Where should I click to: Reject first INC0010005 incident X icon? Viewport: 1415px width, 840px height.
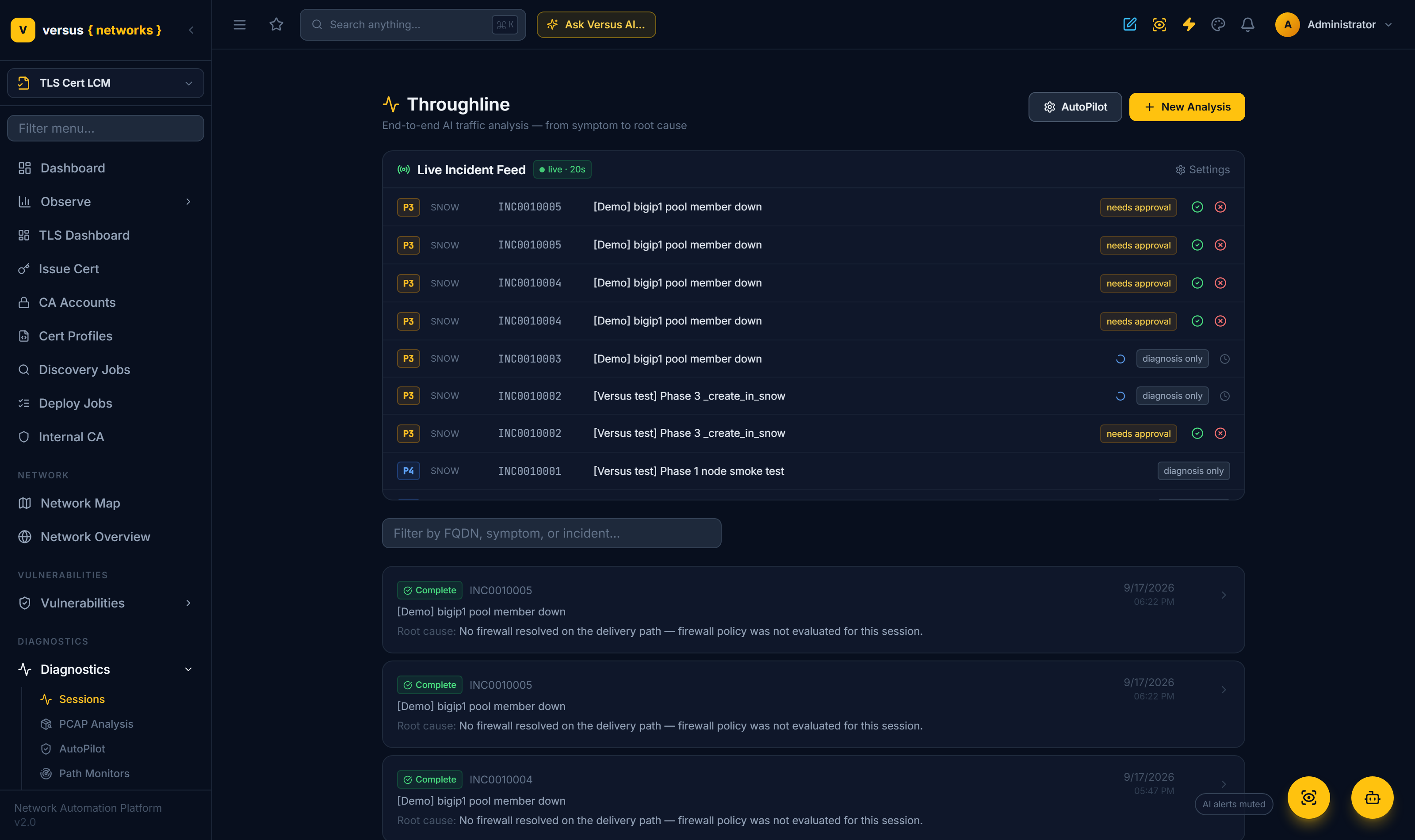[1220, 207]
